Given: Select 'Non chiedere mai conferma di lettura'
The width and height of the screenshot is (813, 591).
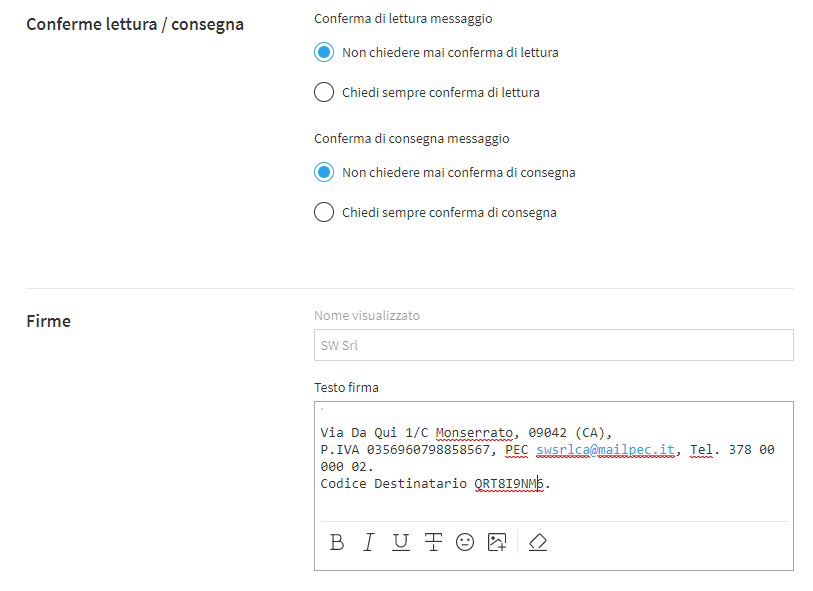Looking at the screenshot, I should pyautogui.click(x=324, y=52).
